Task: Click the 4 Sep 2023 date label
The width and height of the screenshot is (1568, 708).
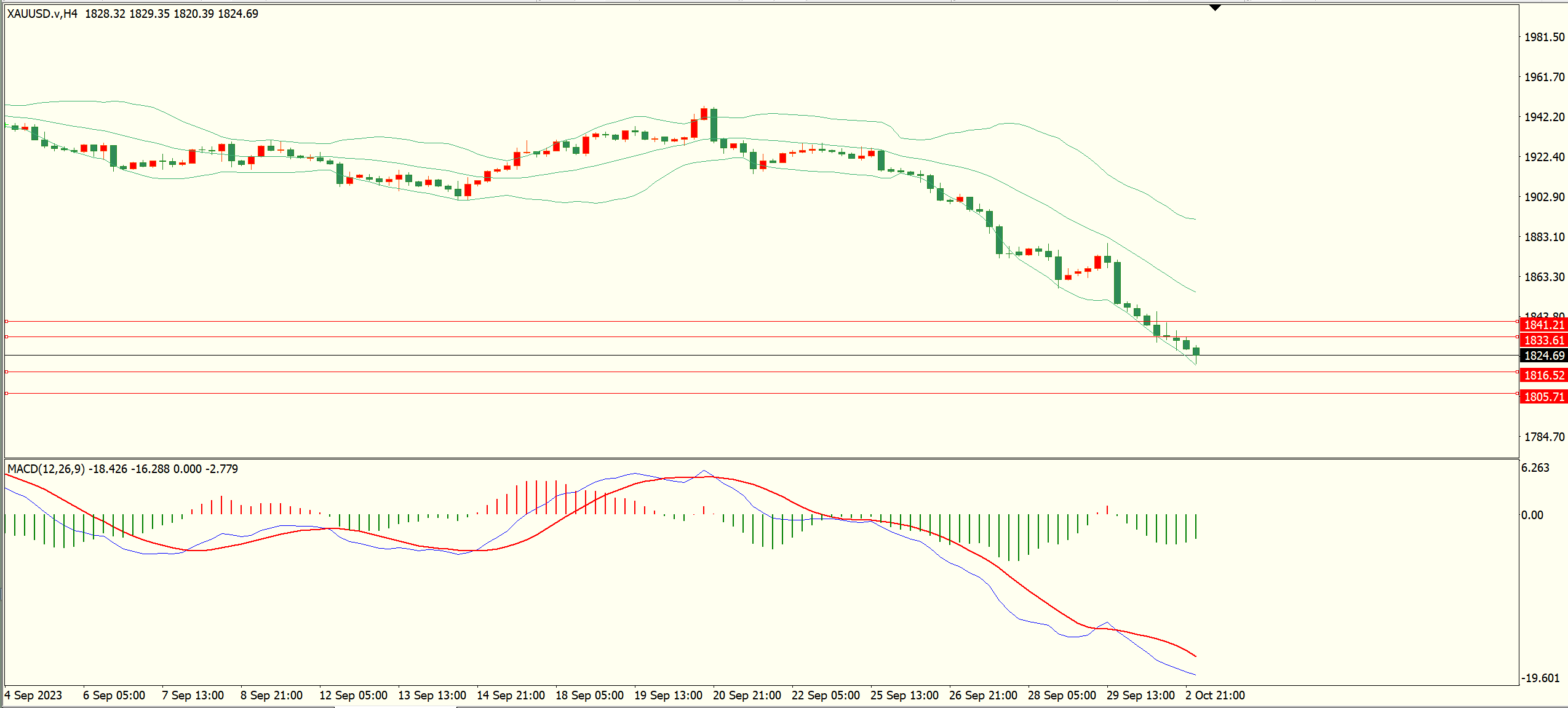Action: point(33,695)
